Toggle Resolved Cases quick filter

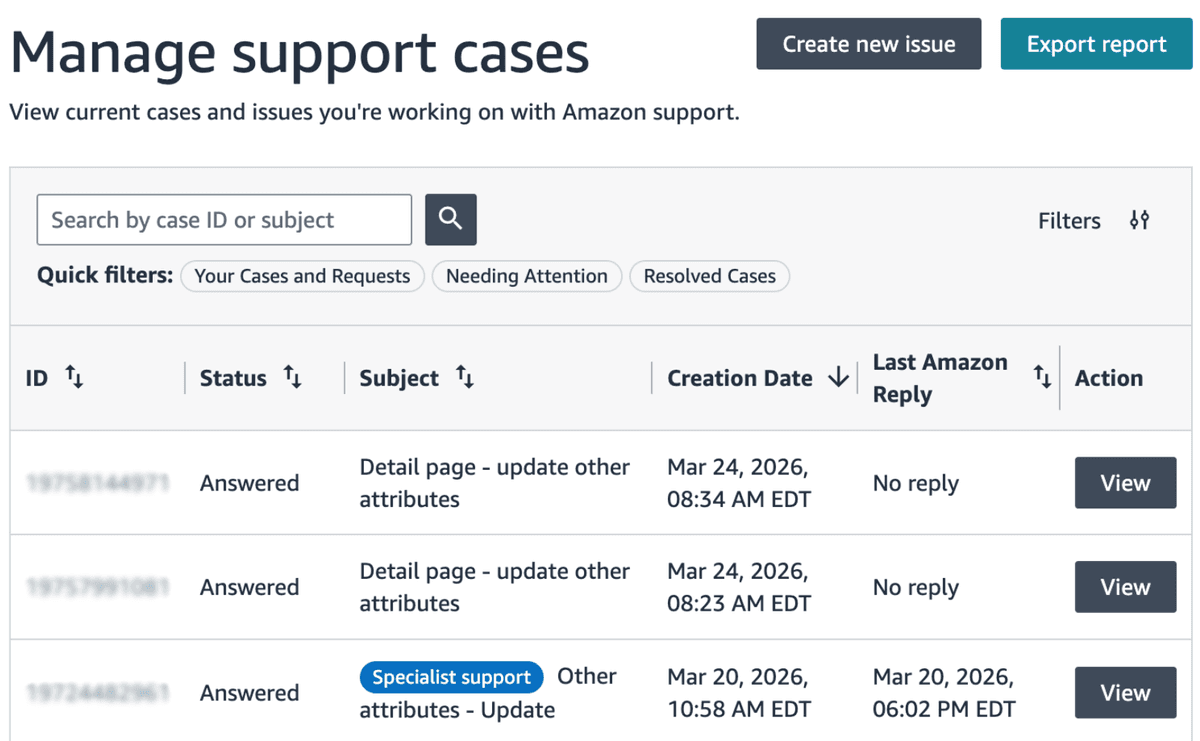pos(710,276)
